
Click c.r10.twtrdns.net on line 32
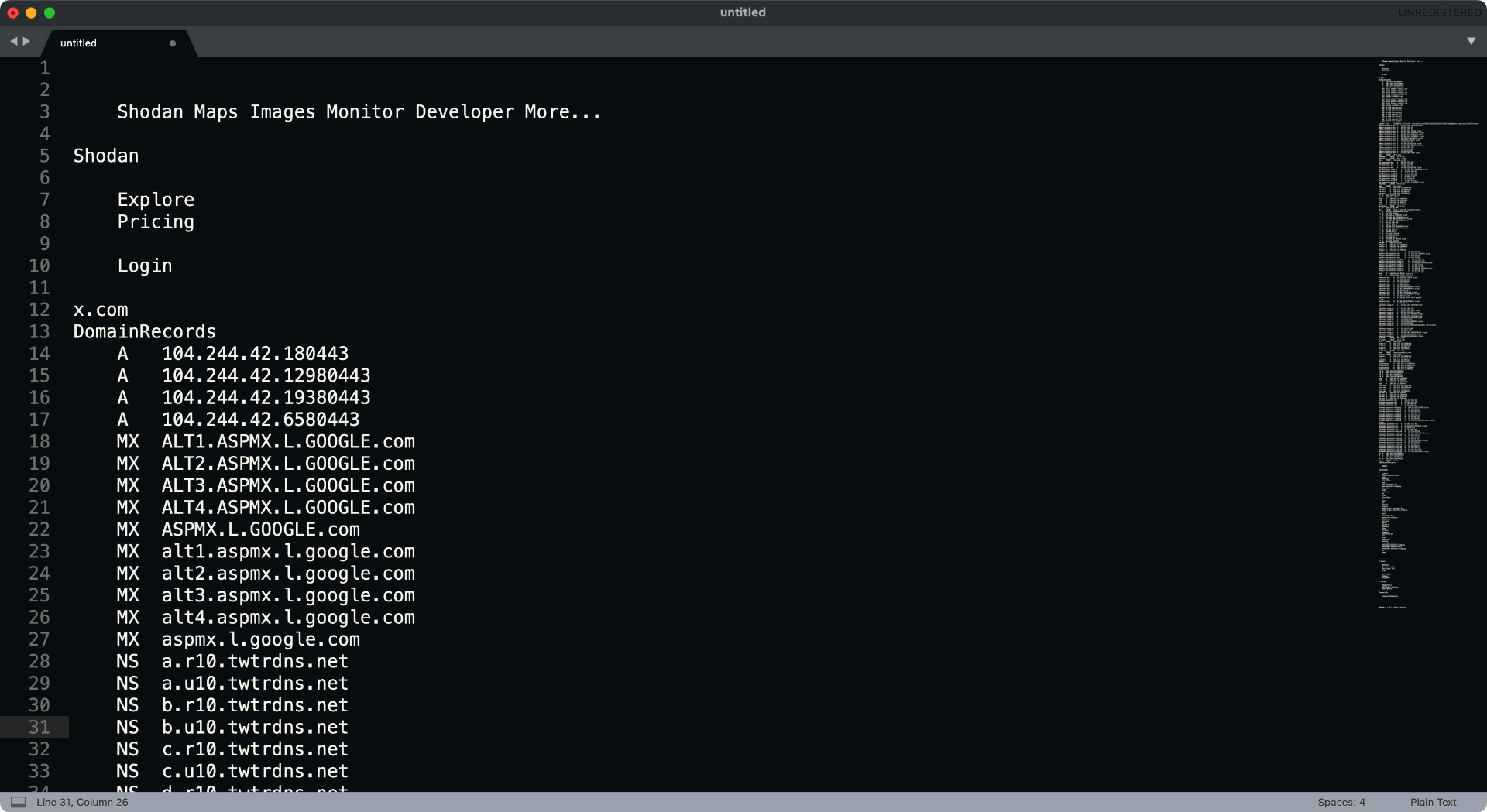tap(256, 750)
